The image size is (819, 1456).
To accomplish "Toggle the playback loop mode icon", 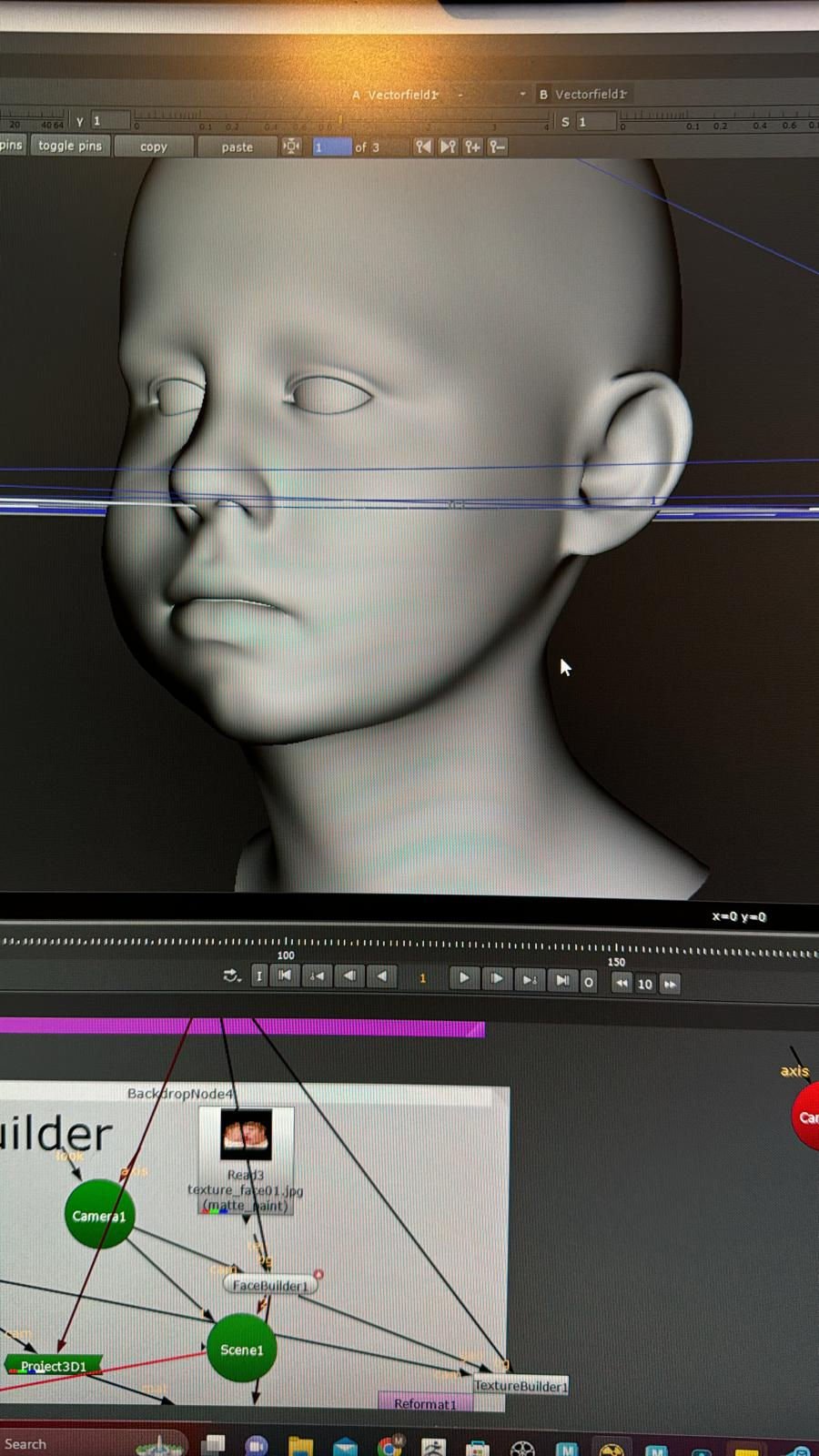I will tap(231, 976).
